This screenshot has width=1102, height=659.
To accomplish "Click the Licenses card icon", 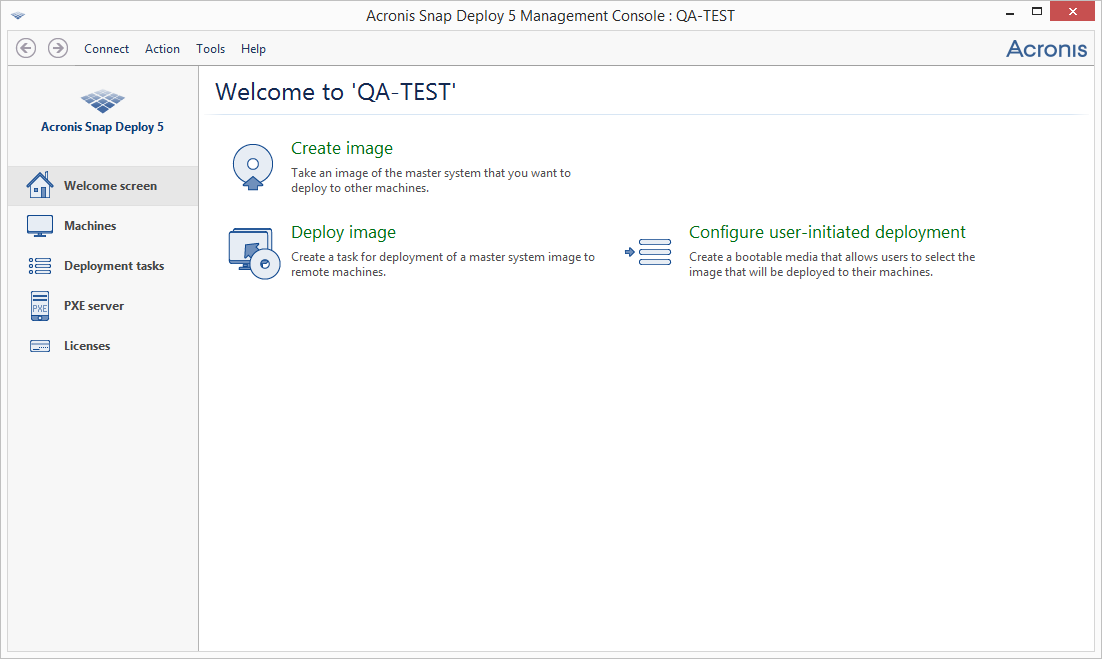I will [x=39, y=346].
